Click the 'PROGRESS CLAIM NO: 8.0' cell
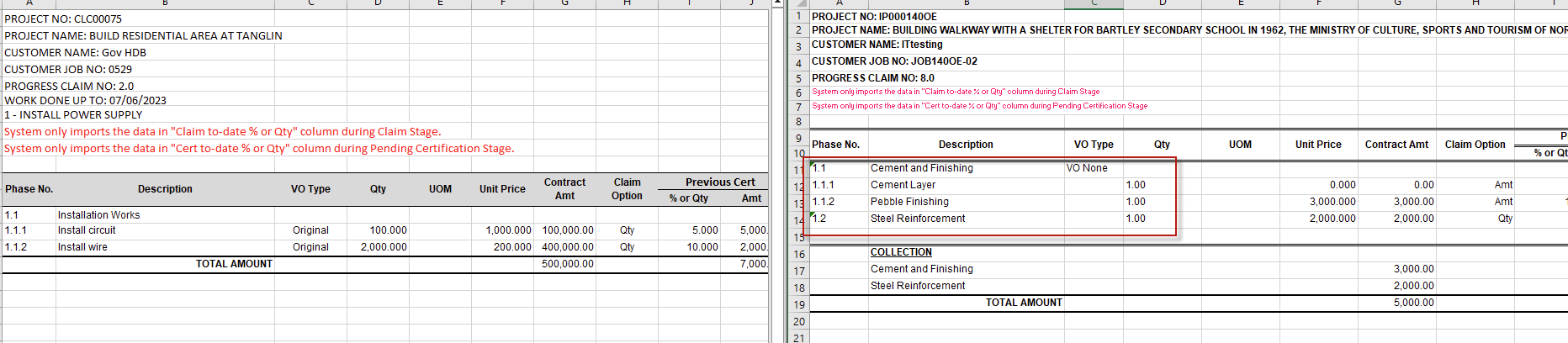Screen dimensions: 1568x343 pyautogui.click(x=873, y=78)
